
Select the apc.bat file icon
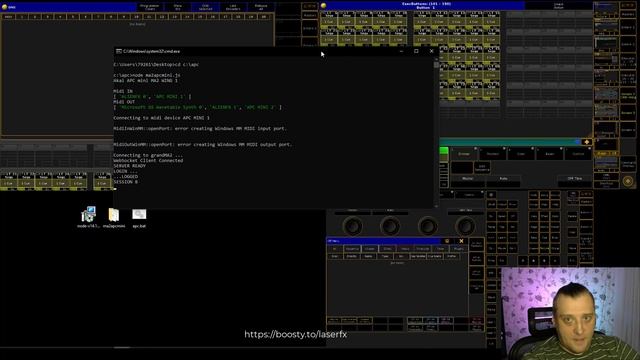coord(139,214)
